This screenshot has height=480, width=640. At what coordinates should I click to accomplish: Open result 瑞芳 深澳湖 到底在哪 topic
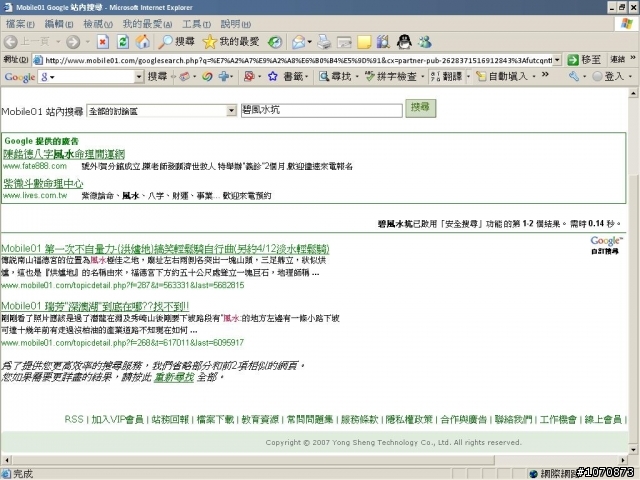click(x=95, y=306)
